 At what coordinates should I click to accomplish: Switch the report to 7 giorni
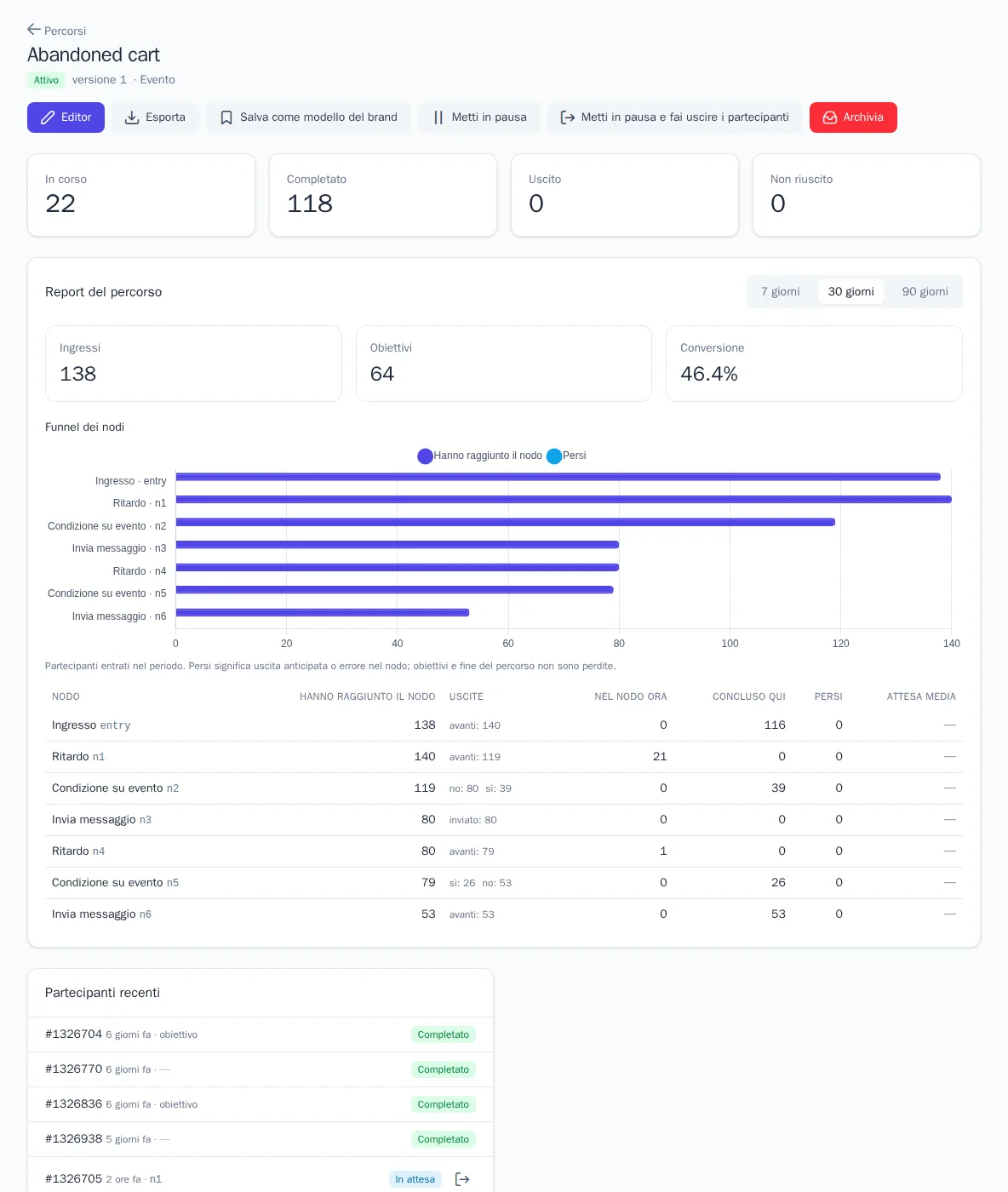click(x=781, y=291)
